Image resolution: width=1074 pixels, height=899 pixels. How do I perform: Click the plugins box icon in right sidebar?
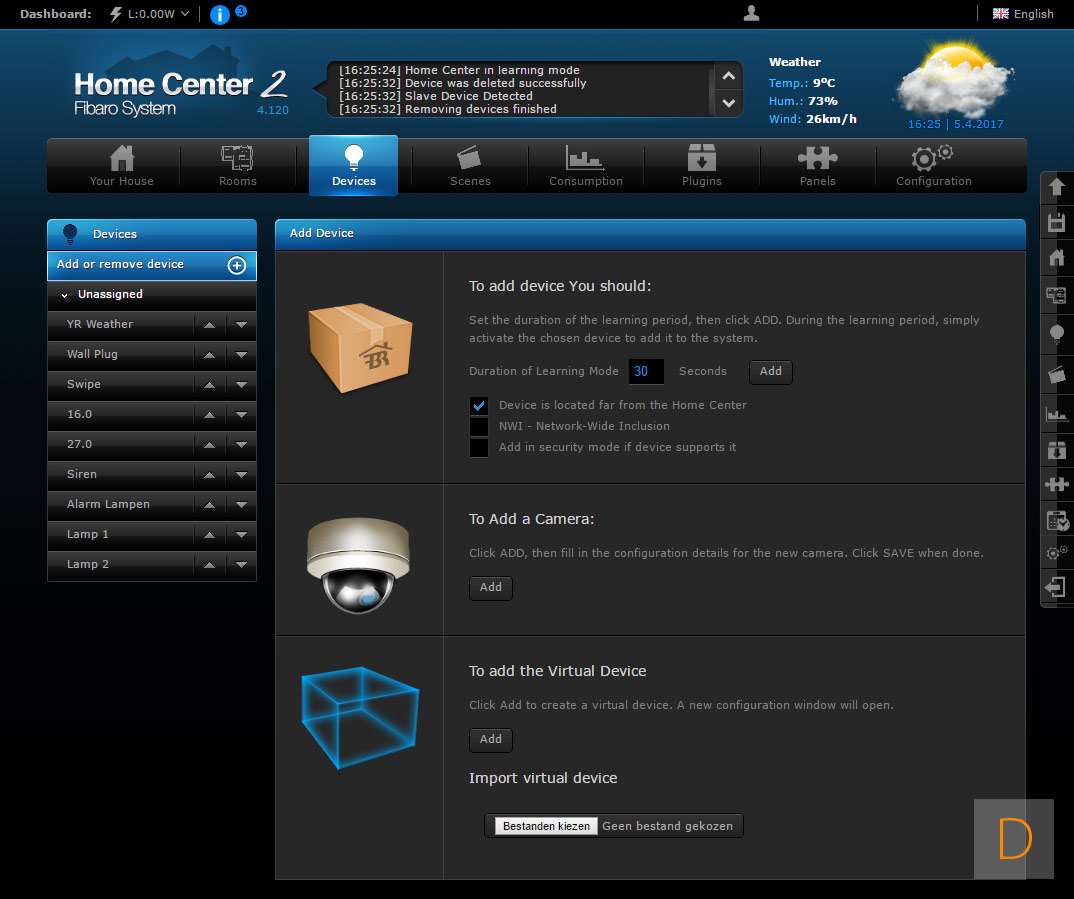[1056, 451]
